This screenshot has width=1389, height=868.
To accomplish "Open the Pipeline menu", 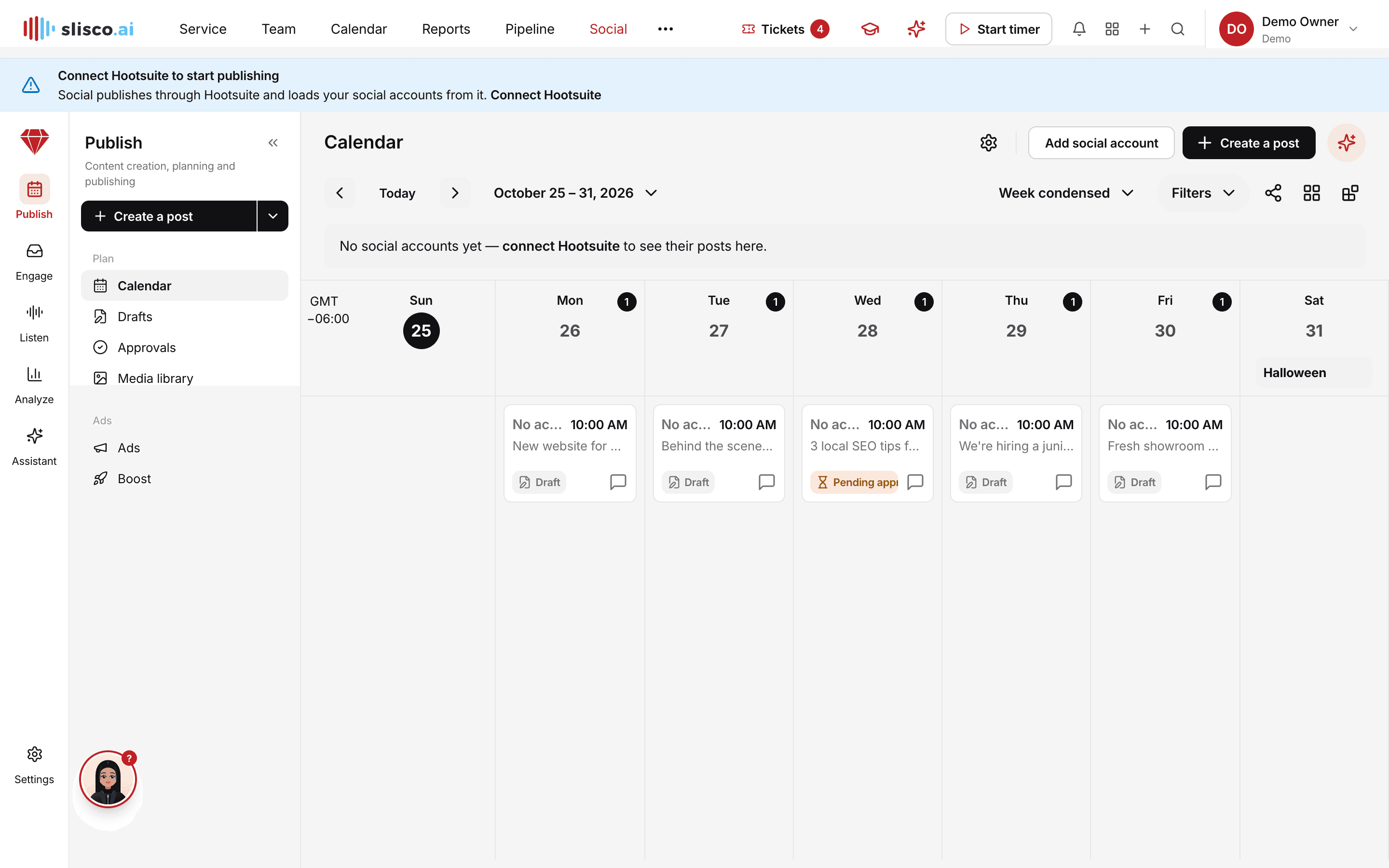I will (x=529, y=29).
